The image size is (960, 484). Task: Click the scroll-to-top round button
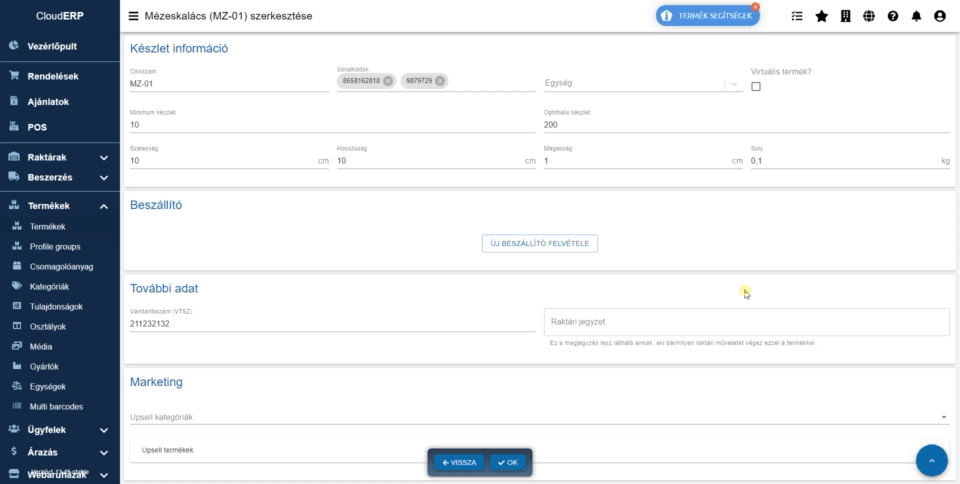[931, 460]
